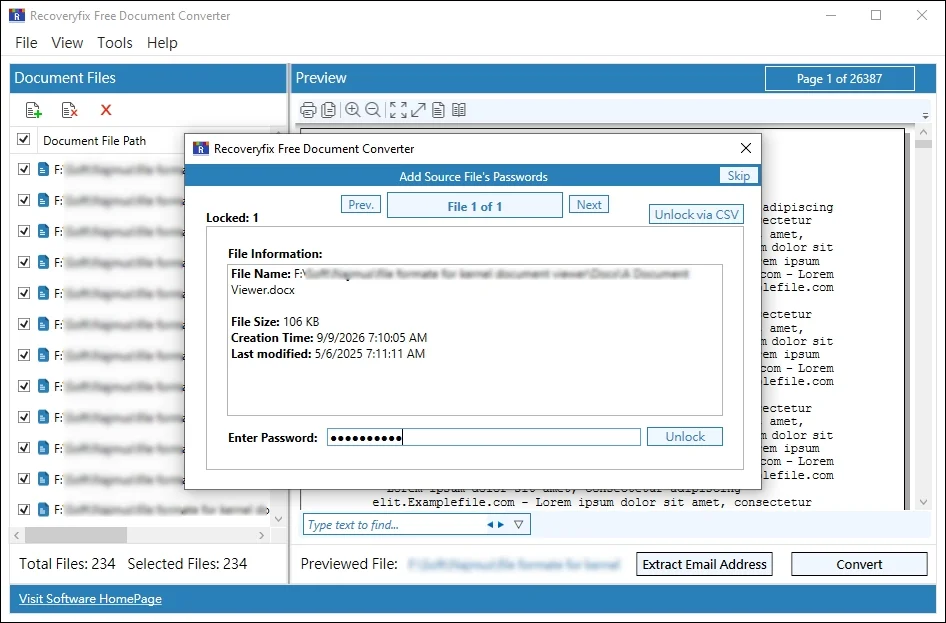Viewport: 946px width, 623px height.
Task: Click the Extract Email Address button
Action: [x=704, y=564]
